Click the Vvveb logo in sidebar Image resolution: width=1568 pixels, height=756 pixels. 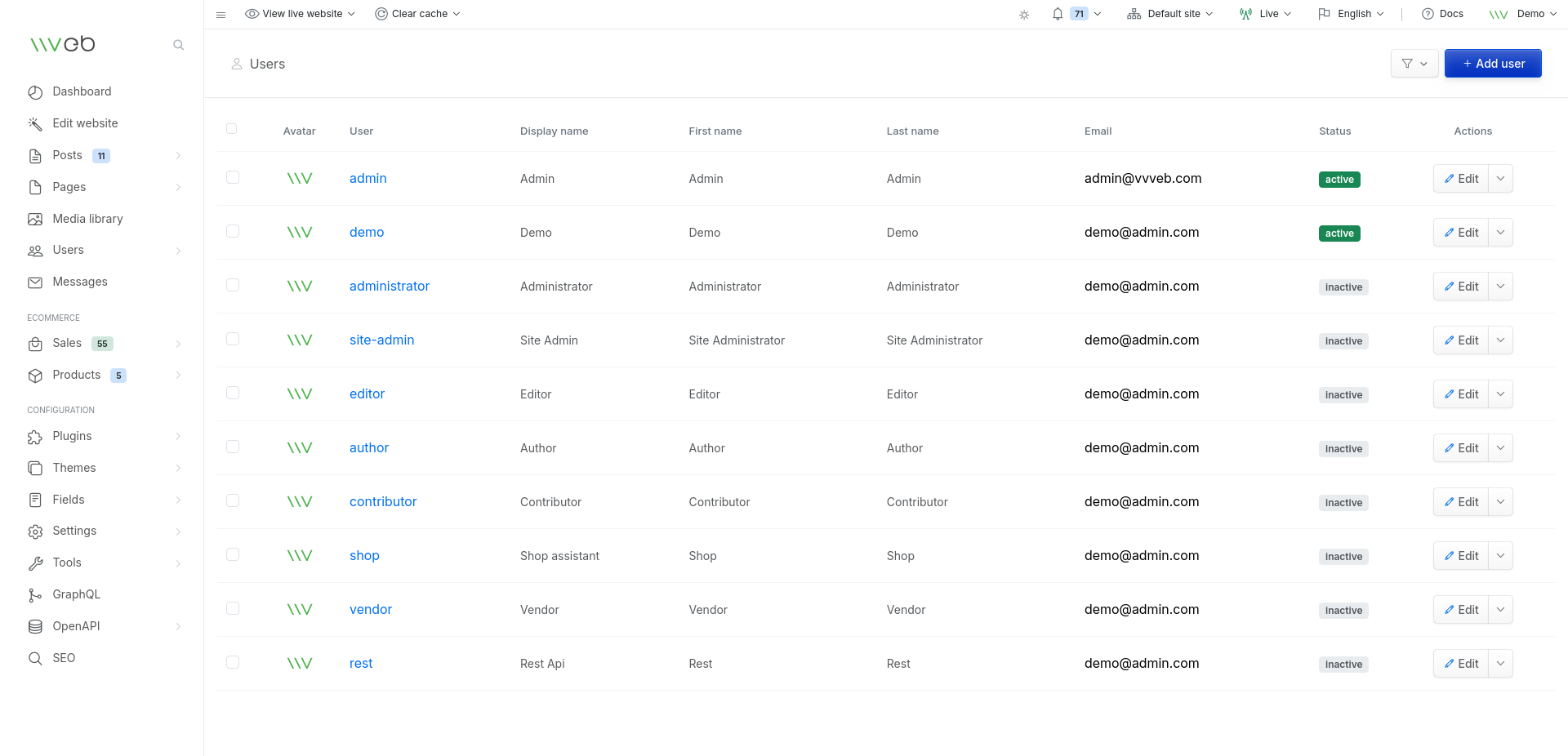(x=63, y=44)
